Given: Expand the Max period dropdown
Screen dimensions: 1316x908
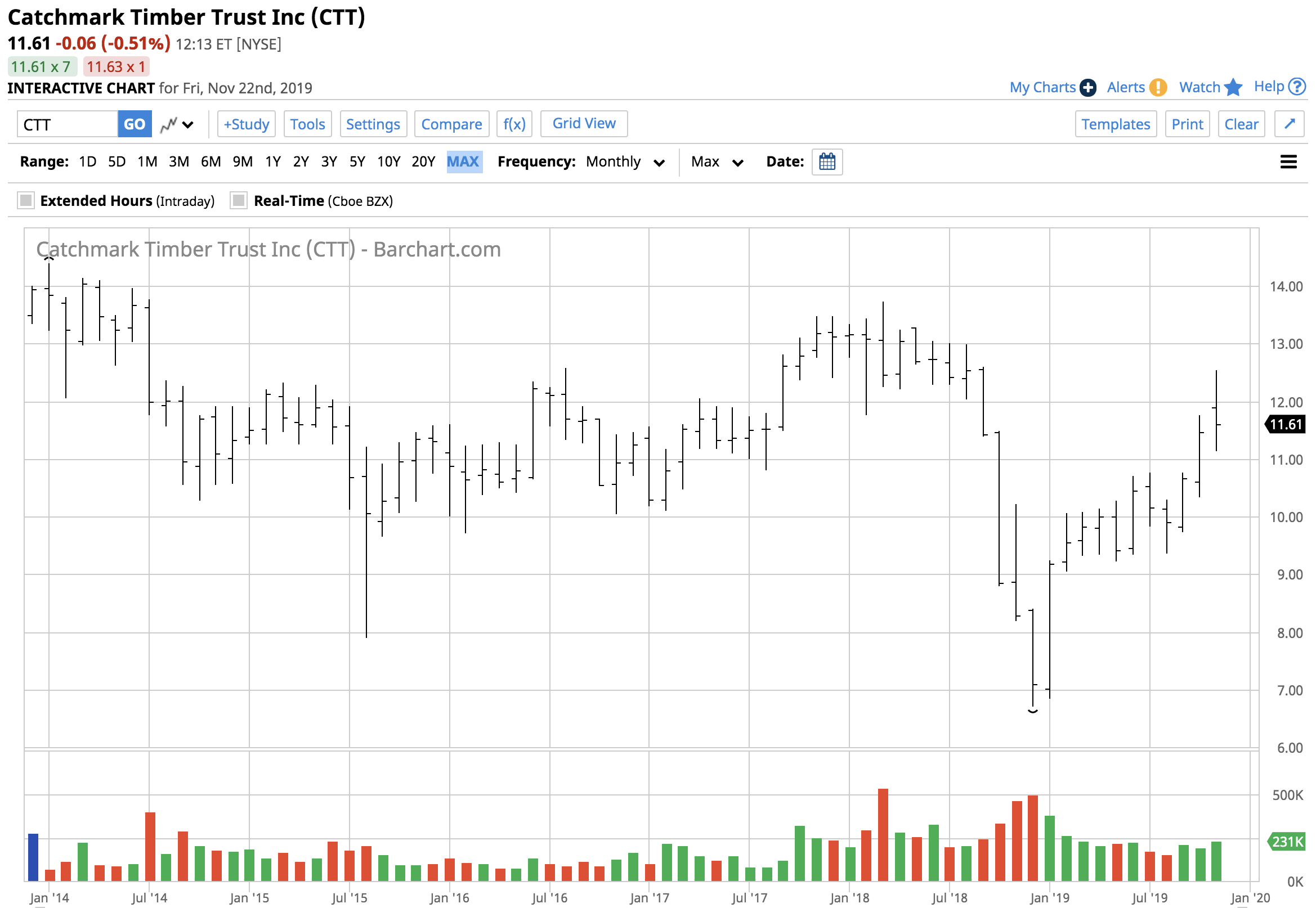Looking at the screenshot, I should pyautogui.click(x=717, y=162).
